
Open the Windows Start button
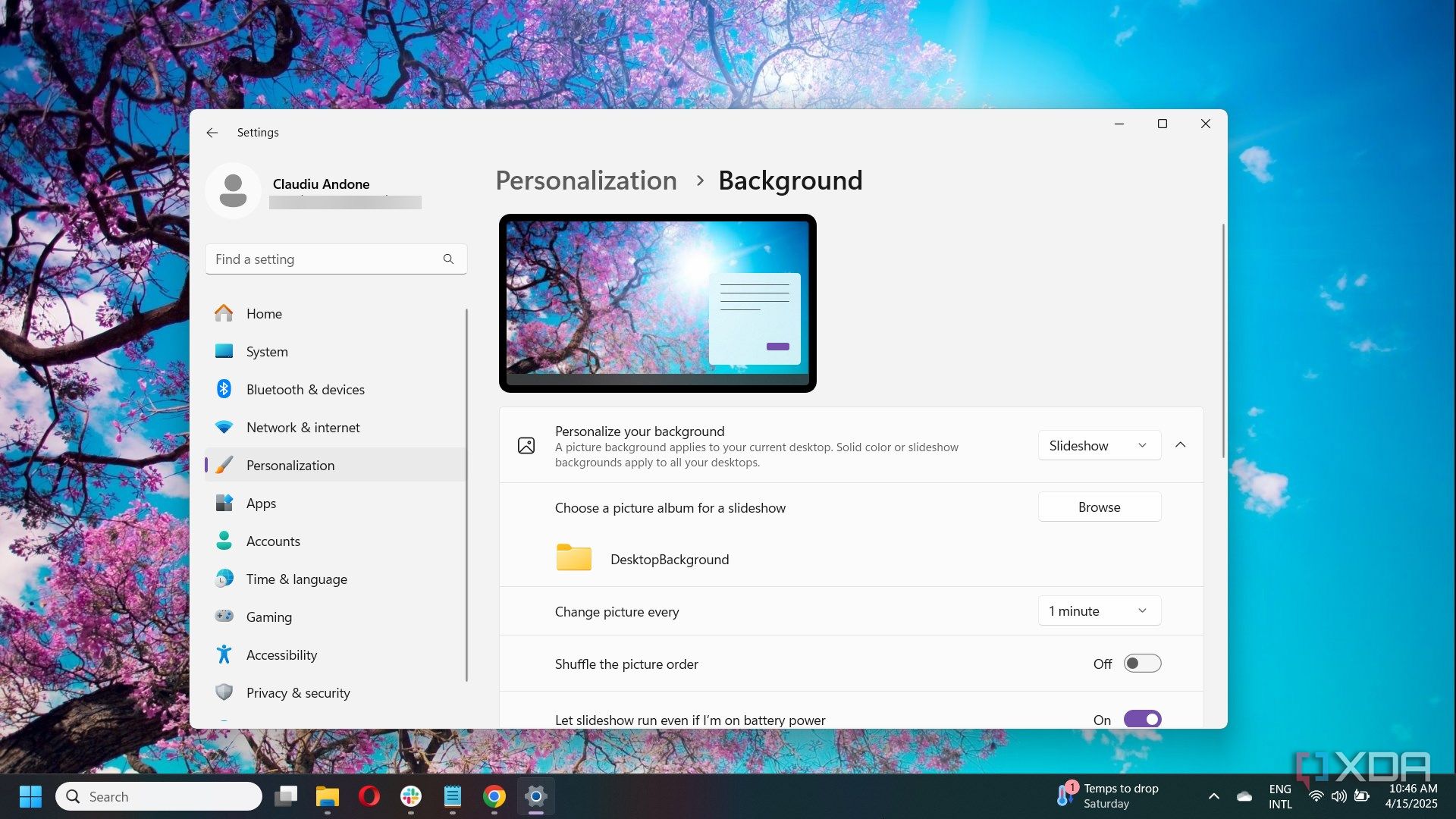30,796
